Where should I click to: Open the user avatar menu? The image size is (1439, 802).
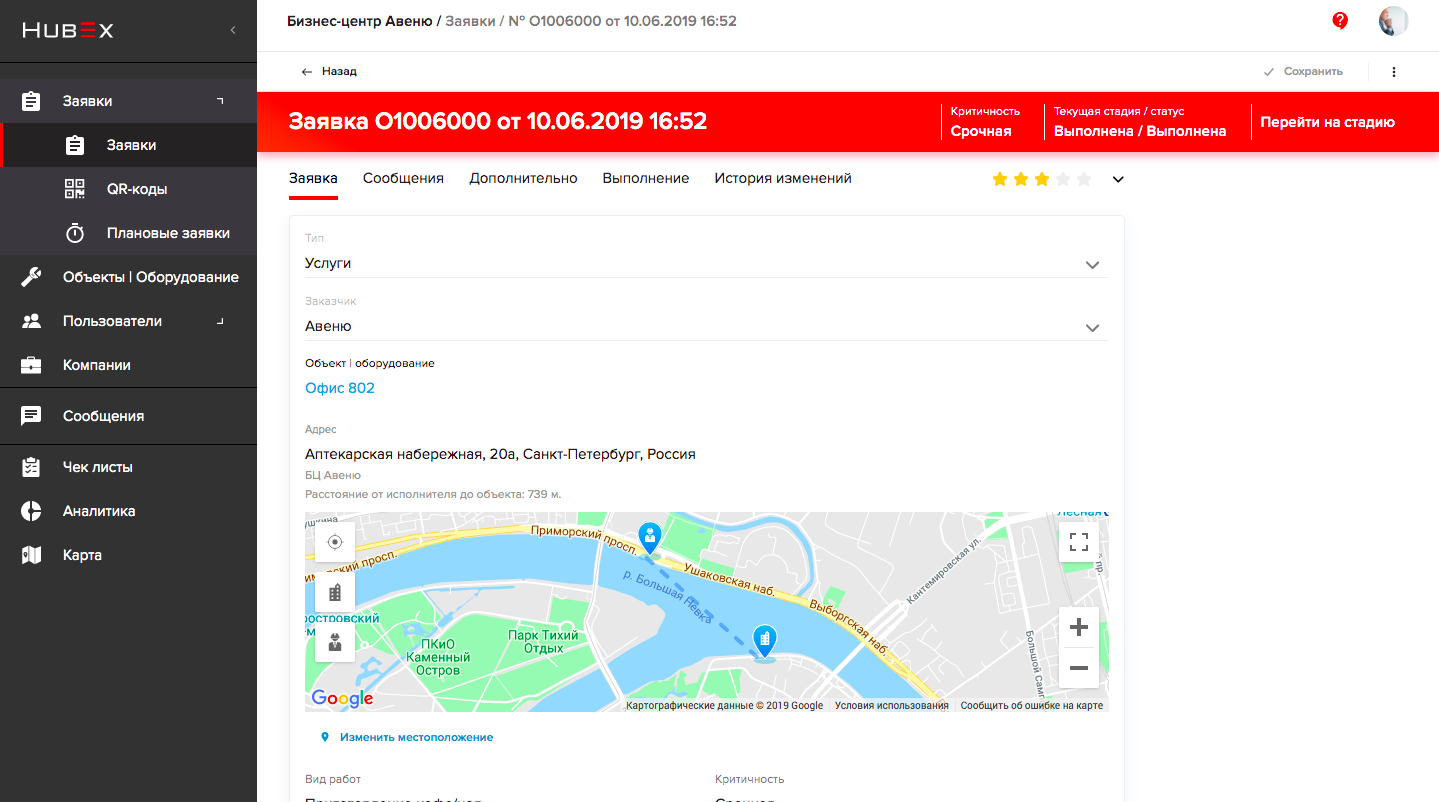point(1393,21)
